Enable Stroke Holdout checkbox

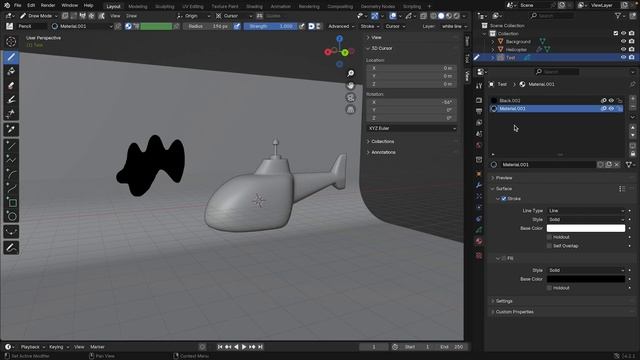click(x=549, y=237)
